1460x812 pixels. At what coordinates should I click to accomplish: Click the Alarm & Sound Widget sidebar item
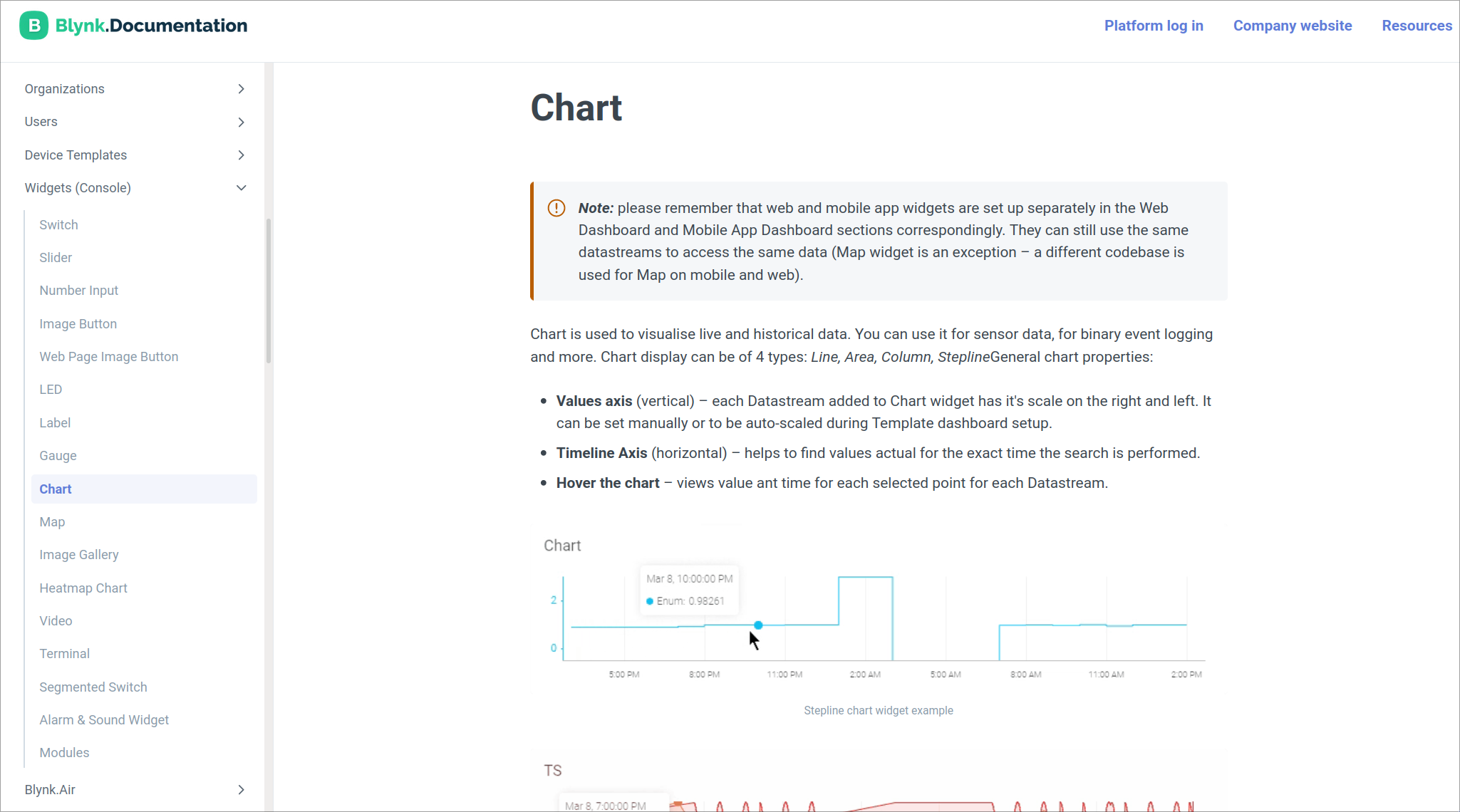[x=104, y=720]
